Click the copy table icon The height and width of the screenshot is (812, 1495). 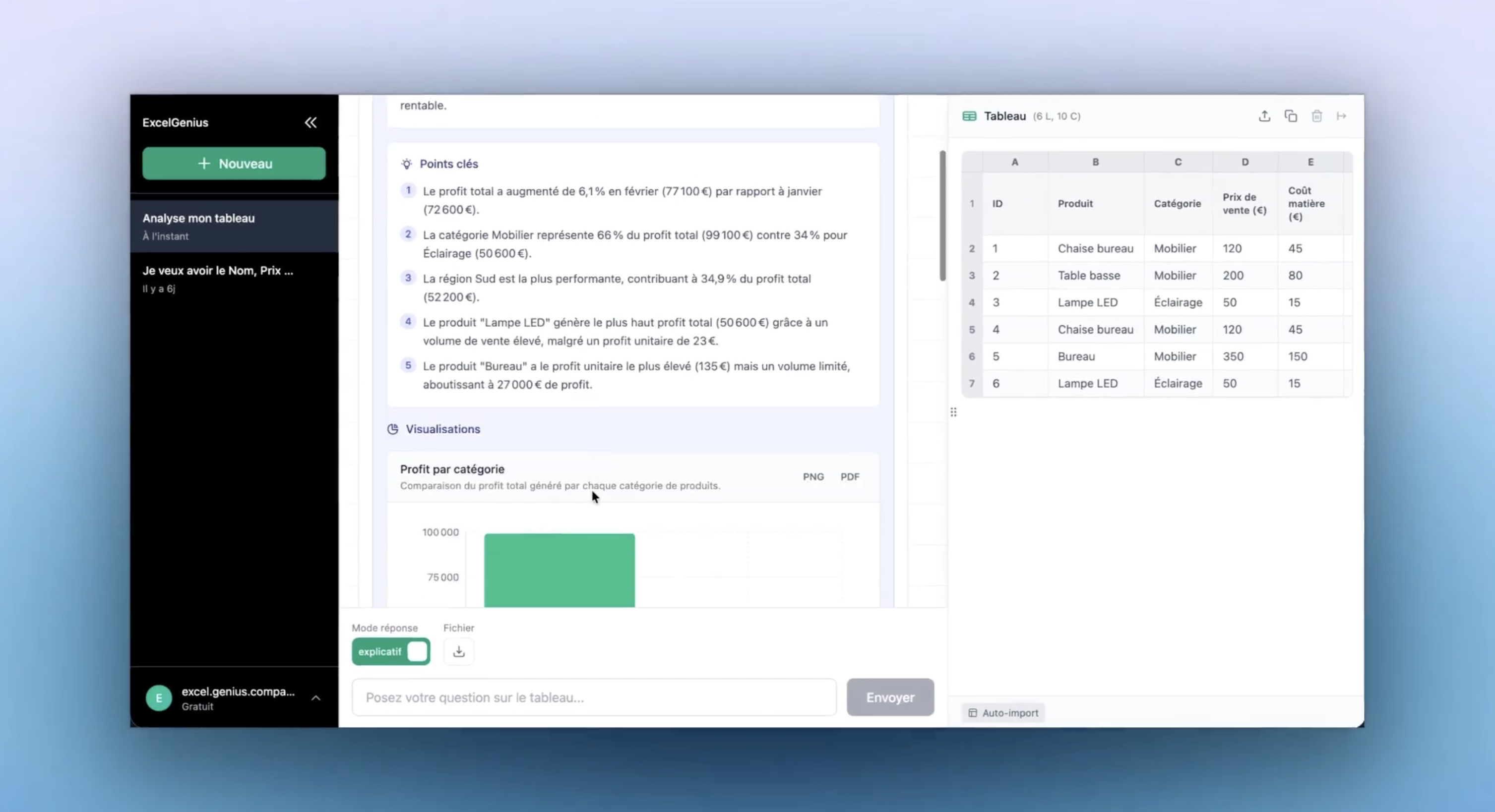[x=1290, y=116]
